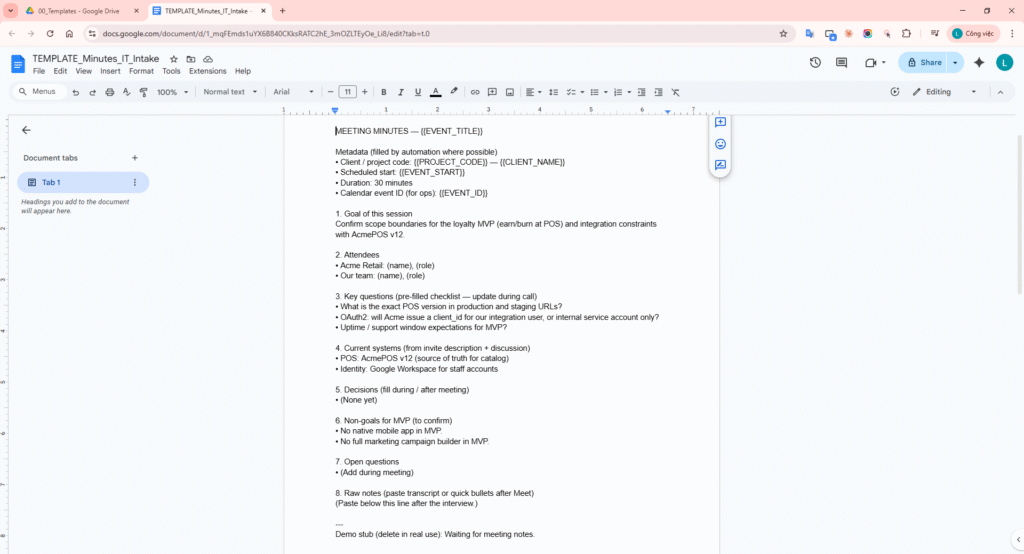Add emoji reaction from side panel
Image resolution: width=1024 pixels, height=554 pixels.
(x=720, y=144)
